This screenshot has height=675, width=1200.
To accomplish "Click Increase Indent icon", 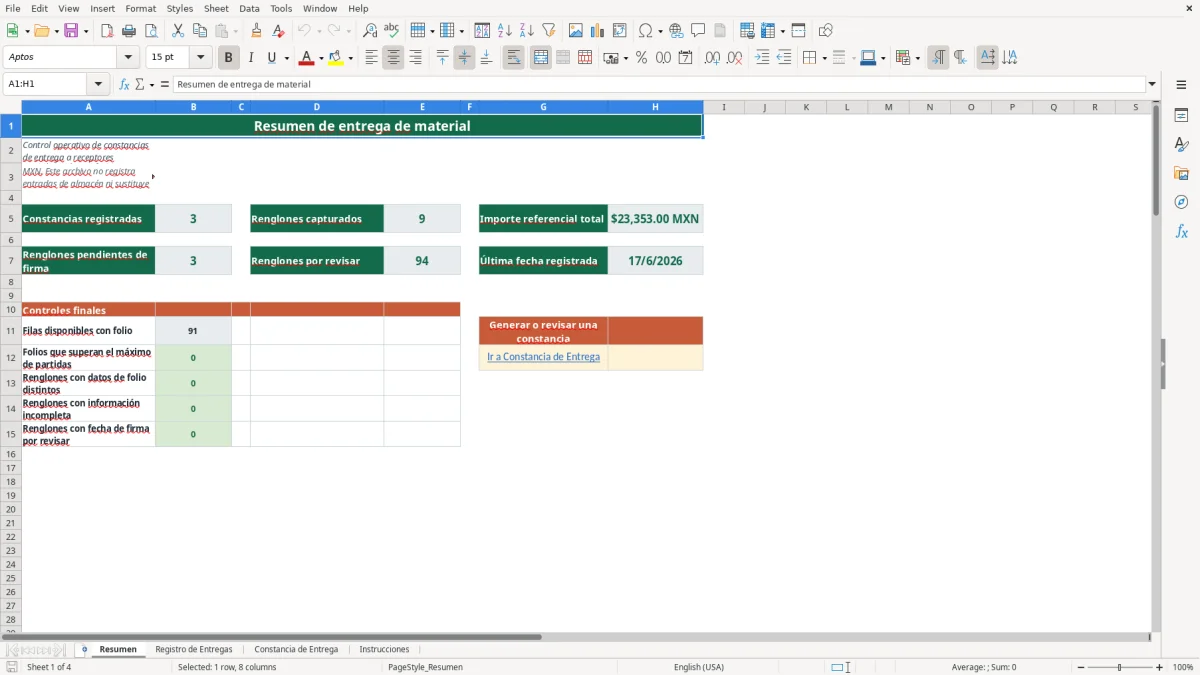I will point(762,58).
